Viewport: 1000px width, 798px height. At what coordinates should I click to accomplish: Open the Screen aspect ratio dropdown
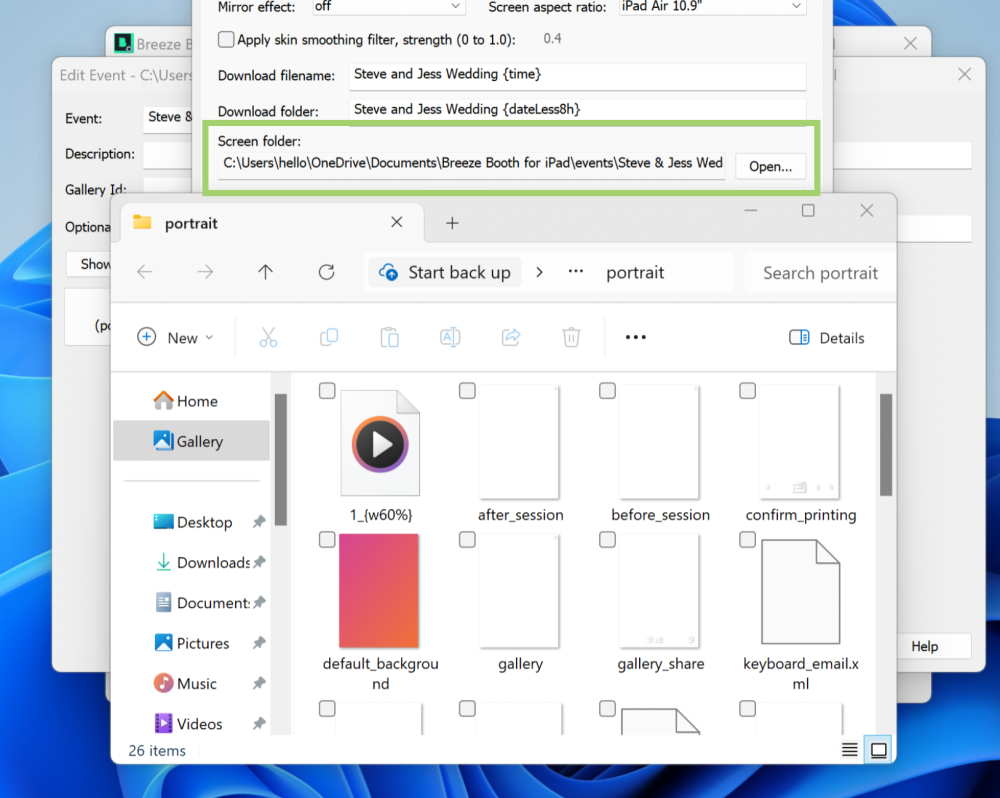[x=712, y=6]
